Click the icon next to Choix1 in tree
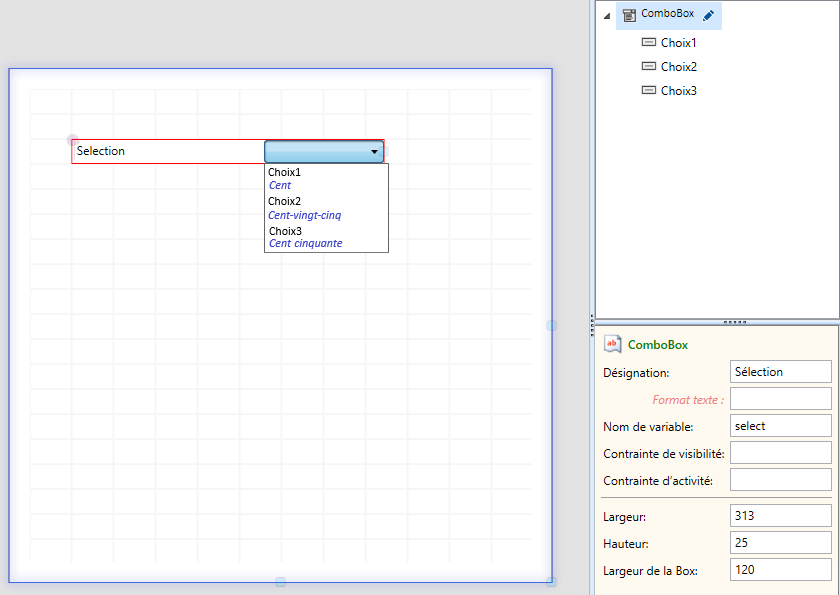This screenshot has height=595, width=840. [x=648, y=43]
